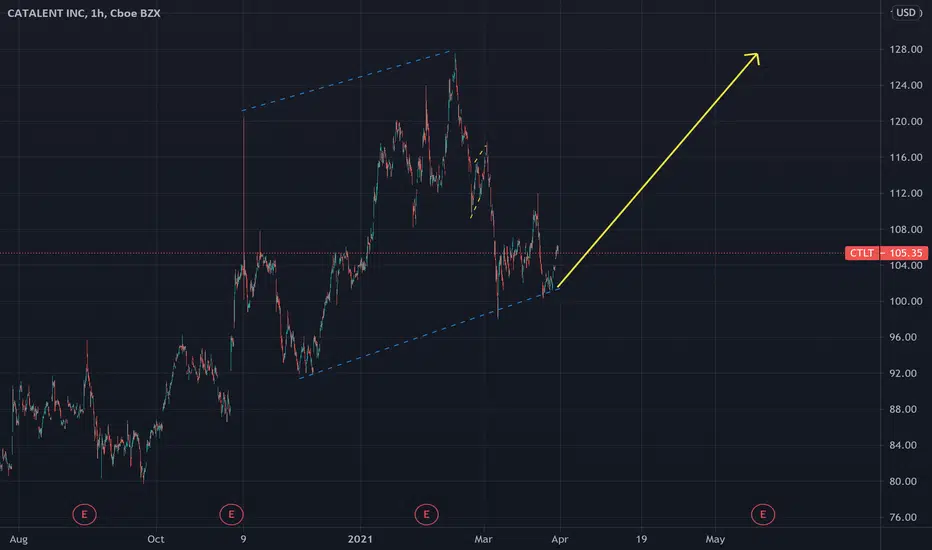The width and height of the screenshot is (932, 550).
Task: Click the 120.00 price axis label
Action: click(x=906, y=121)
